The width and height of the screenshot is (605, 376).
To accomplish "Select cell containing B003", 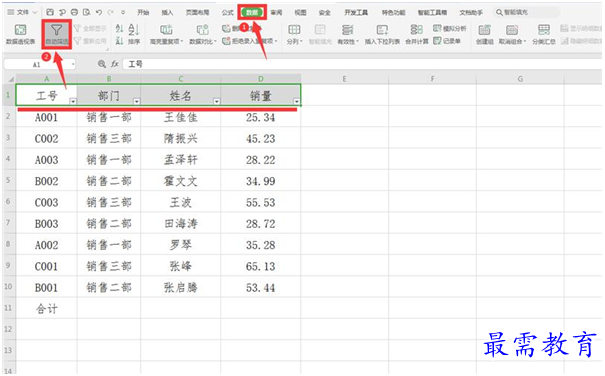I will click(46, 223).
